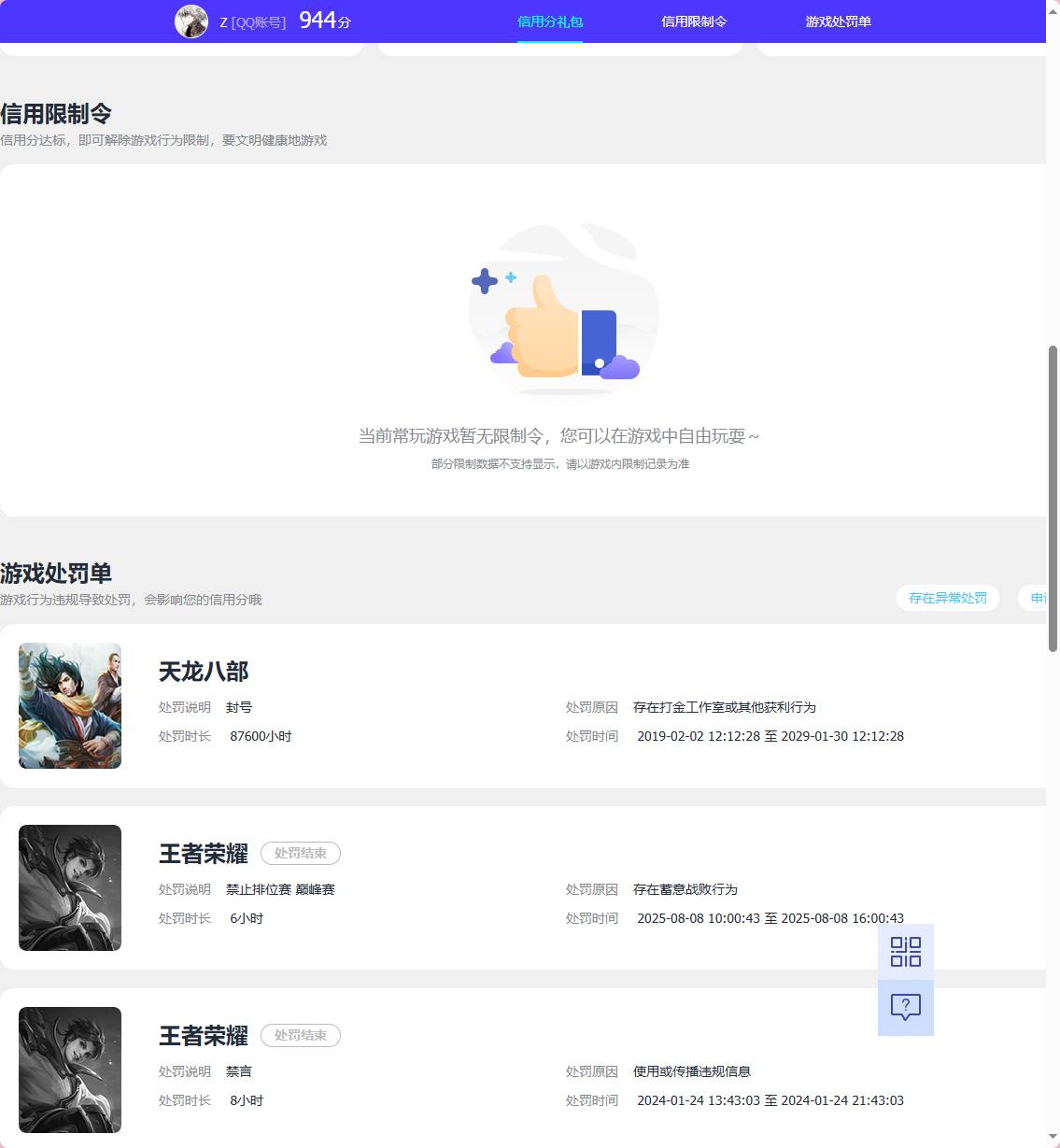Click the scrollbar down arrow

pos(1053,1138)
